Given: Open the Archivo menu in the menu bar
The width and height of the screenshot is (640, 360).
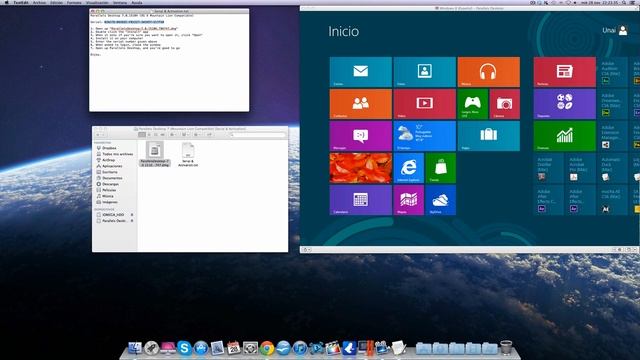Looking at the screenshot, I should [39, 2].
